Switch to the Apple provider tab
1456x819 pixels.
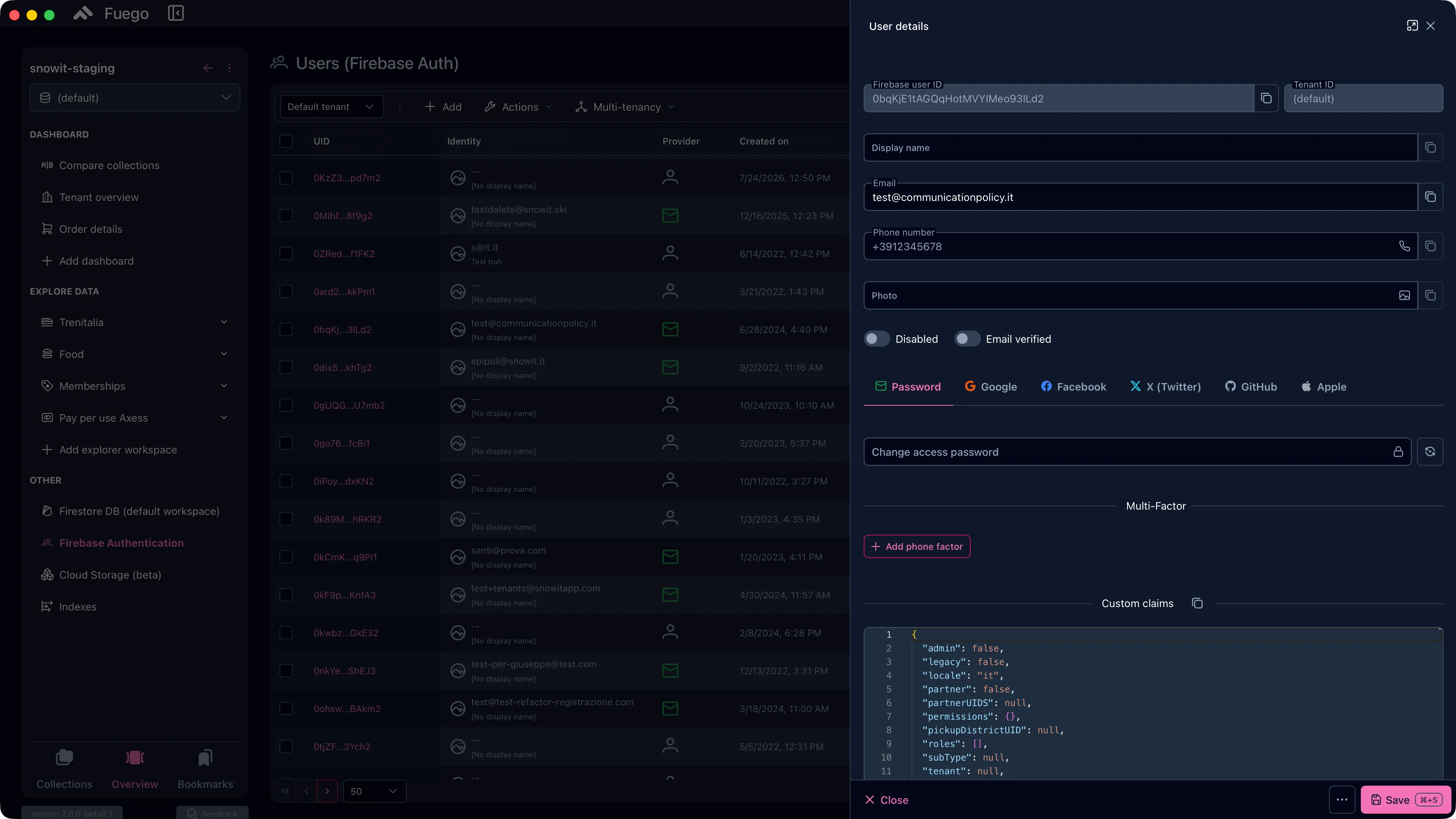[x=1324, y=387]
